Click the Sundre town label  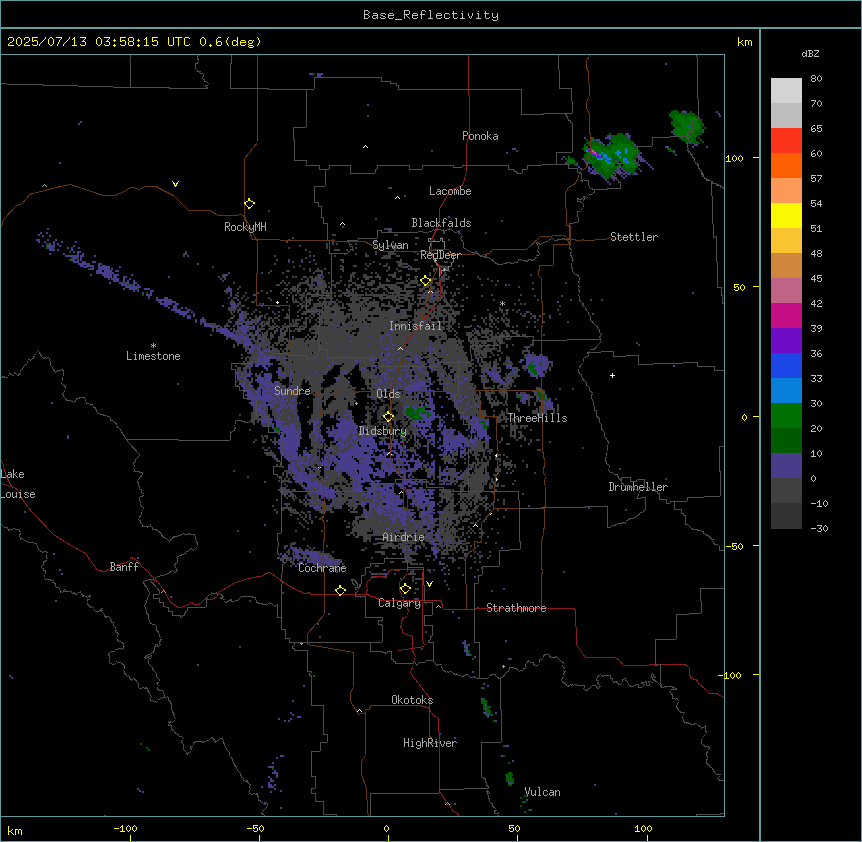click(292, 391)
